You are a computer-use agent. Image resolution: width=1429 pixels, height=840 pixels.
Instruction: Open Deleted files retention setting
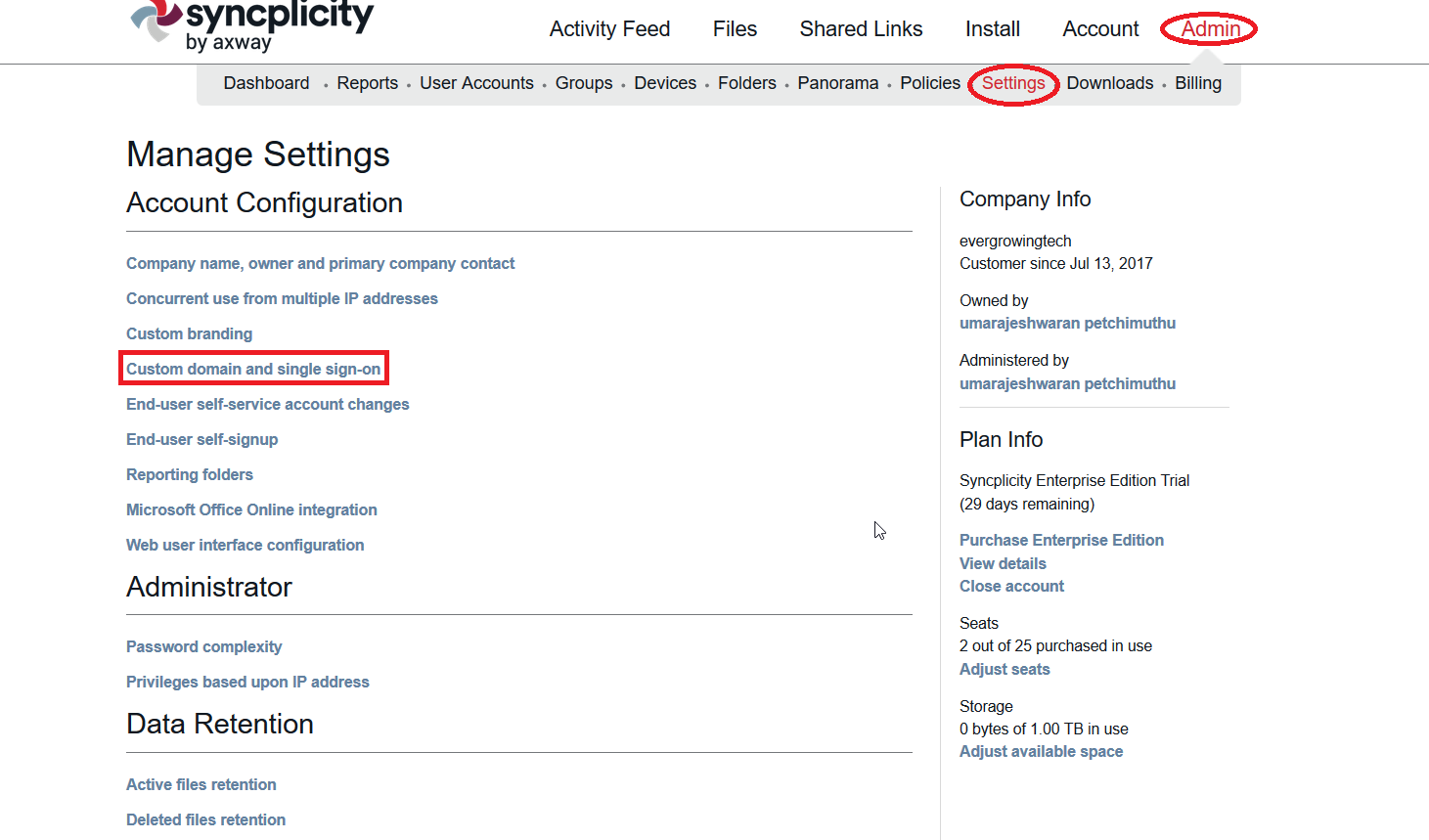click(205, 819)
